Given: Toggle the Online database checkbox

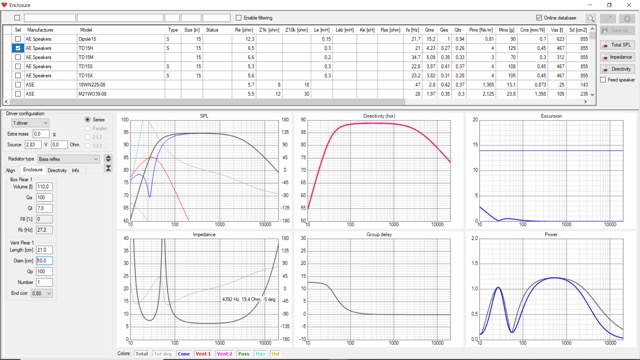Looking at the screenshot, I should click(539, 18).
